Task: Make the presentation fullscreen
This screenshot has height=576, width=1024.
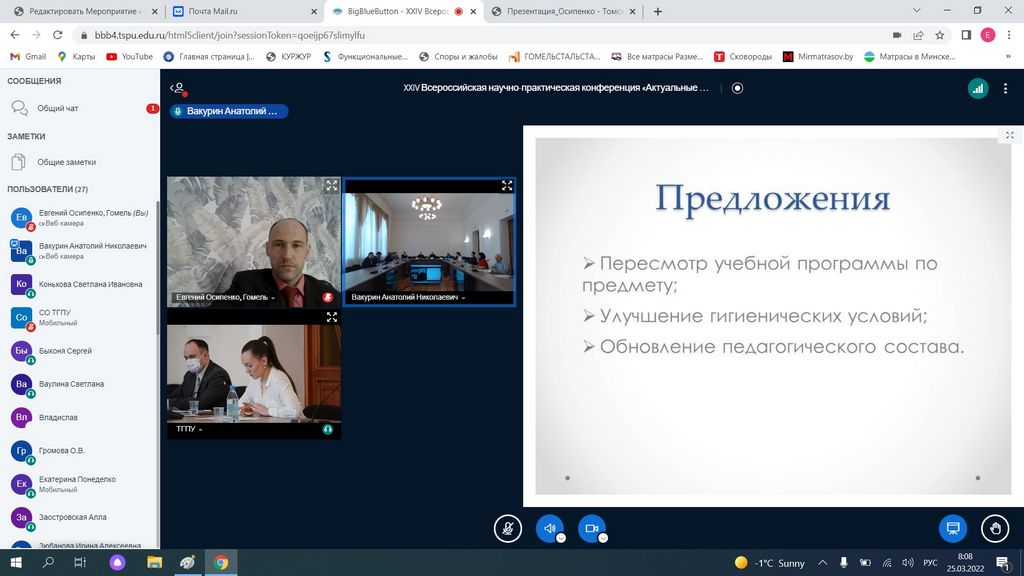Action: tap(1009, 135)
